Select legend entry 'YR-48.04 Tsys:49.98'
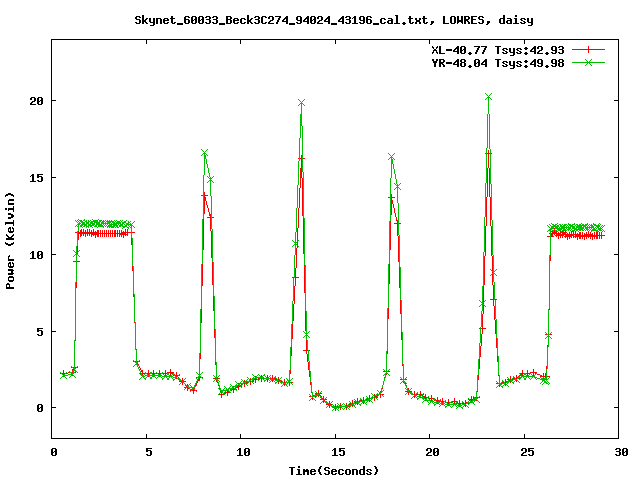640x480 pixels. (x=498, y=63)
